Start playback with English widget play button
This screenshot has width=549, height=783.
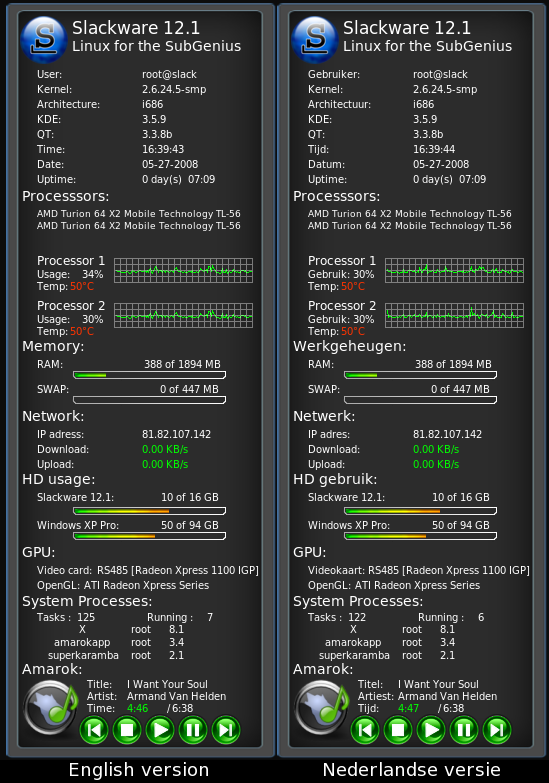[x=160, y=730]
